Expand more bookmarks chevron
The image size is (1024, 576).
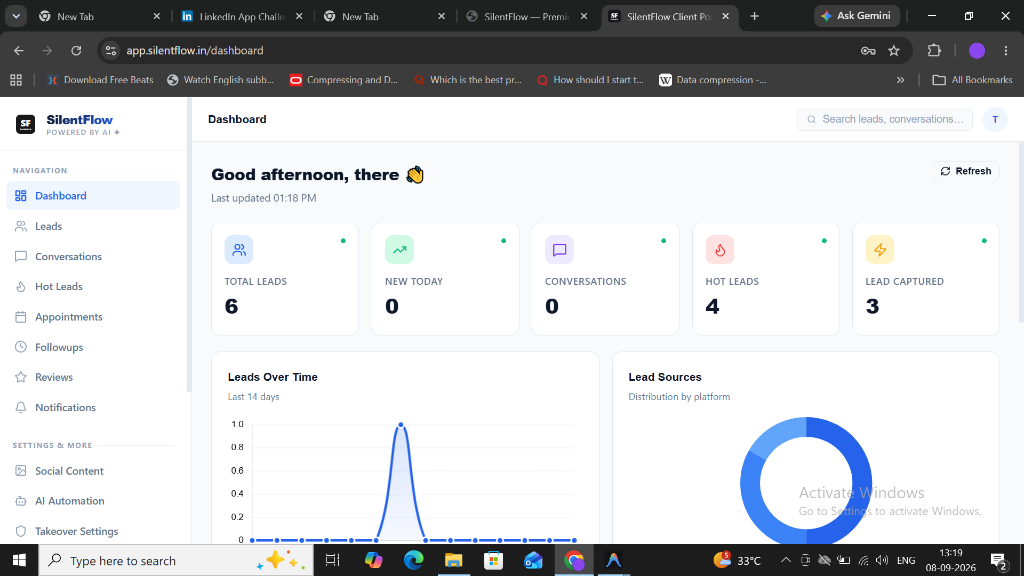click(901, 80)
